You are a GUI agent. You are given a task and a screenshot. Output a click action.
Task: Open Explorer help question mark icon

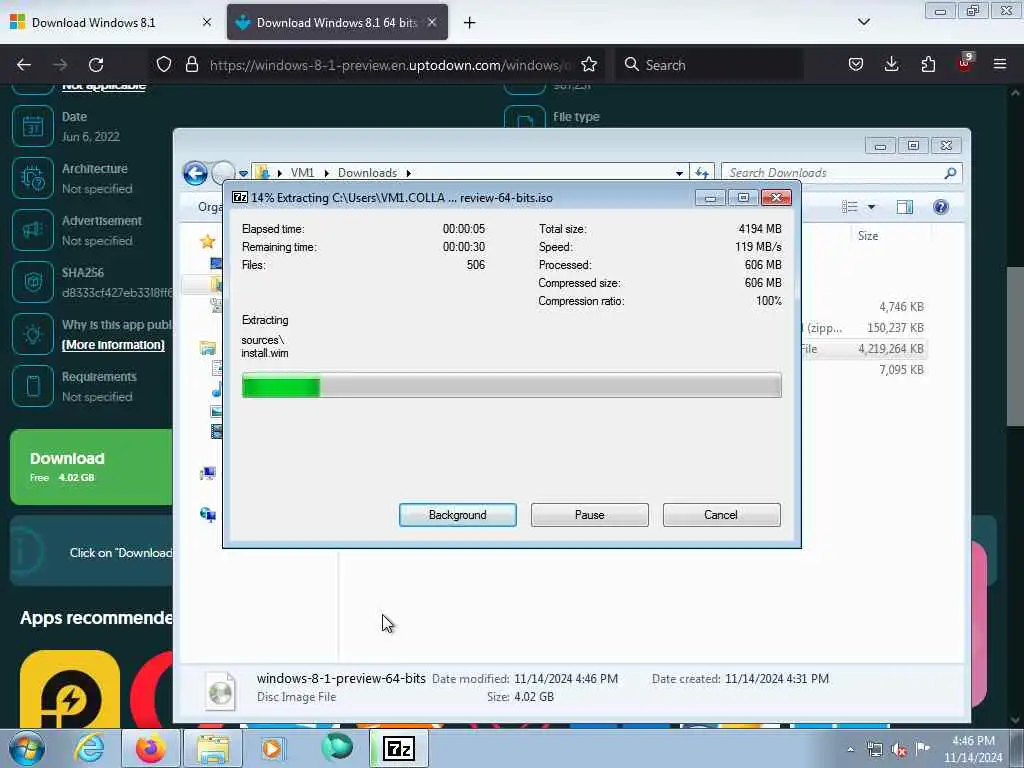click(940, 207)
